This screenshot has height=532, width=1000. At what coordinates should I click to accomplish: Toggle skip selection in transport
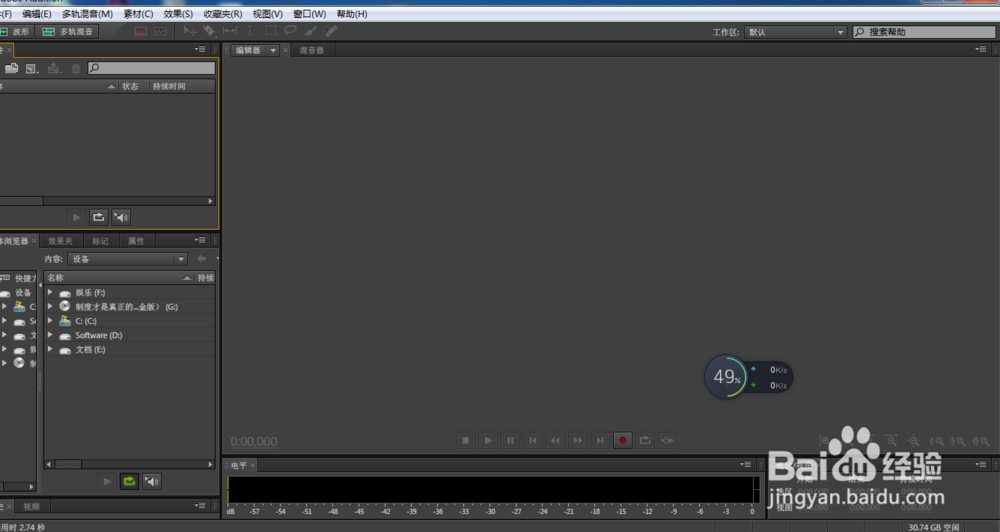point(668,440)
